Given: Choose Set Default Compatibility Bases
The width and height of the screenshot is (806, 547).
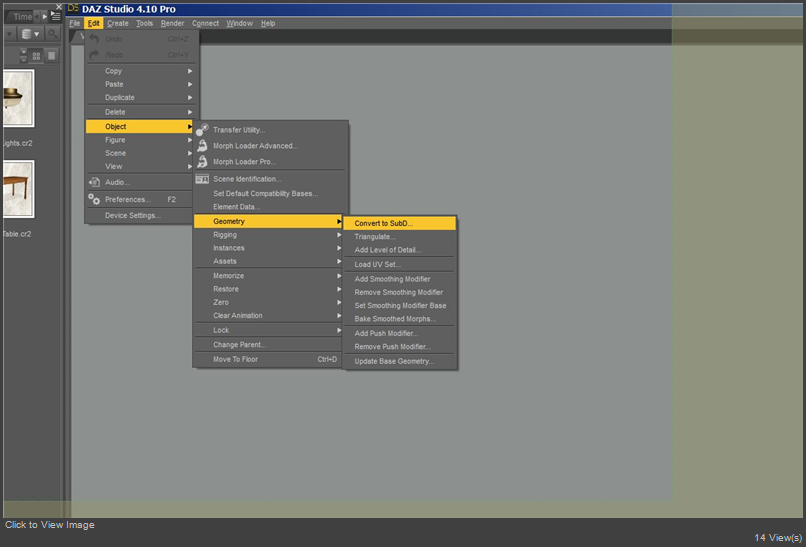Looking at the screenshot, I should point(268,193).
